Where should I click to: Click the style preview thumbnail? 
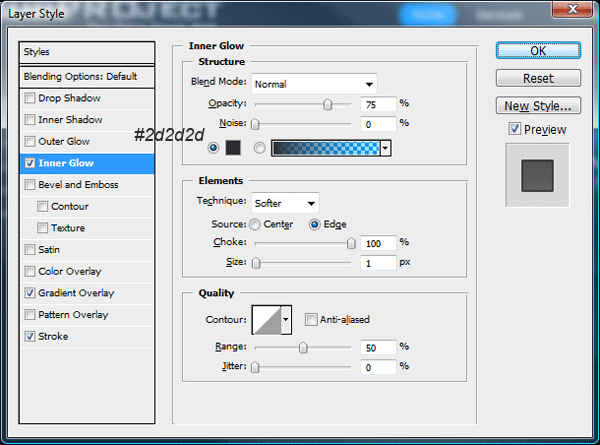536,175
